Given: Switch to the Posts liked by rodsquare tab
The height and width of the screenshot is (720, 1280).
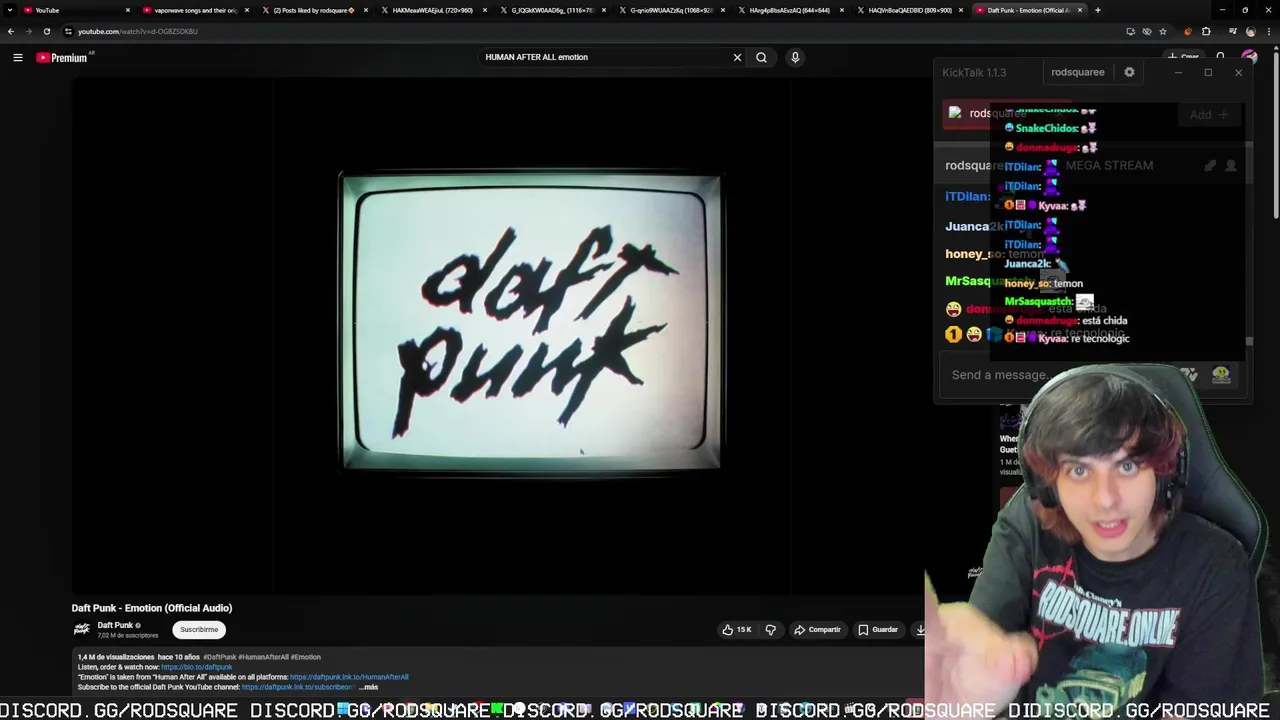Looking at the screenshot, I should click(x=314, y=10).
